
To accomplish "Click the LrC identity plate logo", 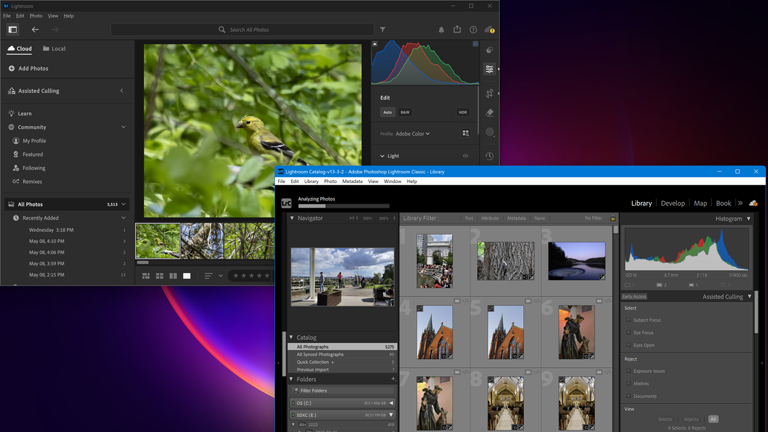I will (287, 203).
